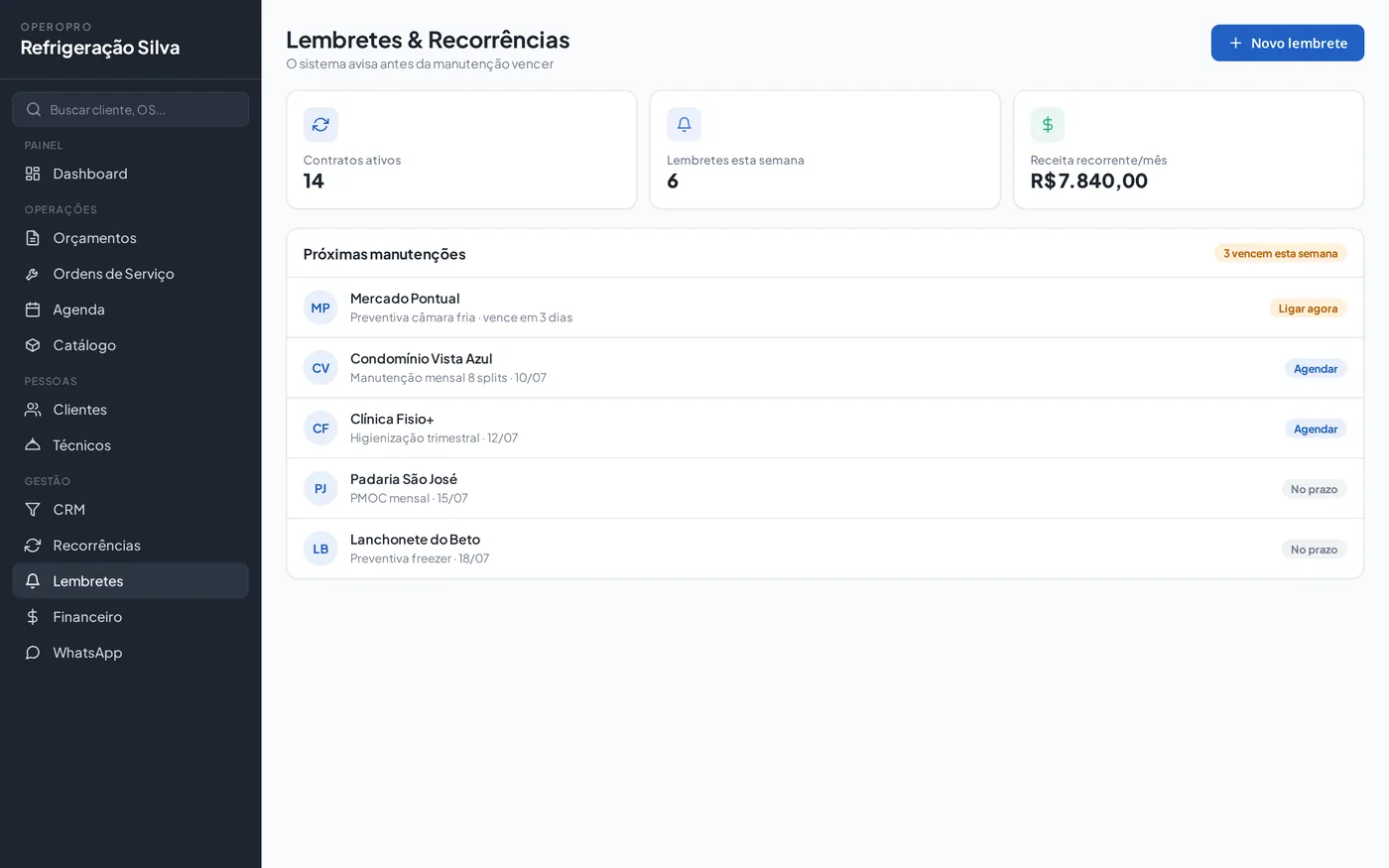Click Agendar for Clínica Fisio+

(1316, 430)
